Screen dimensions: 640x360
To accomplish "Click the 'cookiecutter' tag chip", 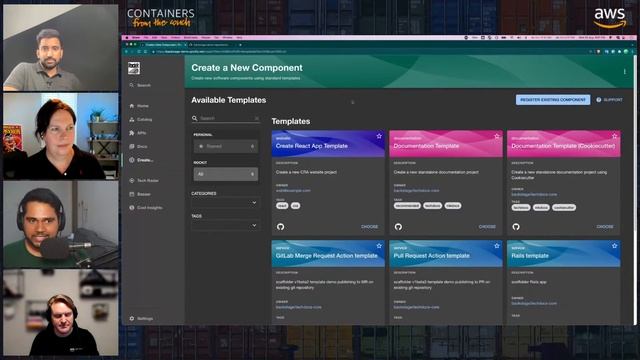I will click(x=564, y=207).
